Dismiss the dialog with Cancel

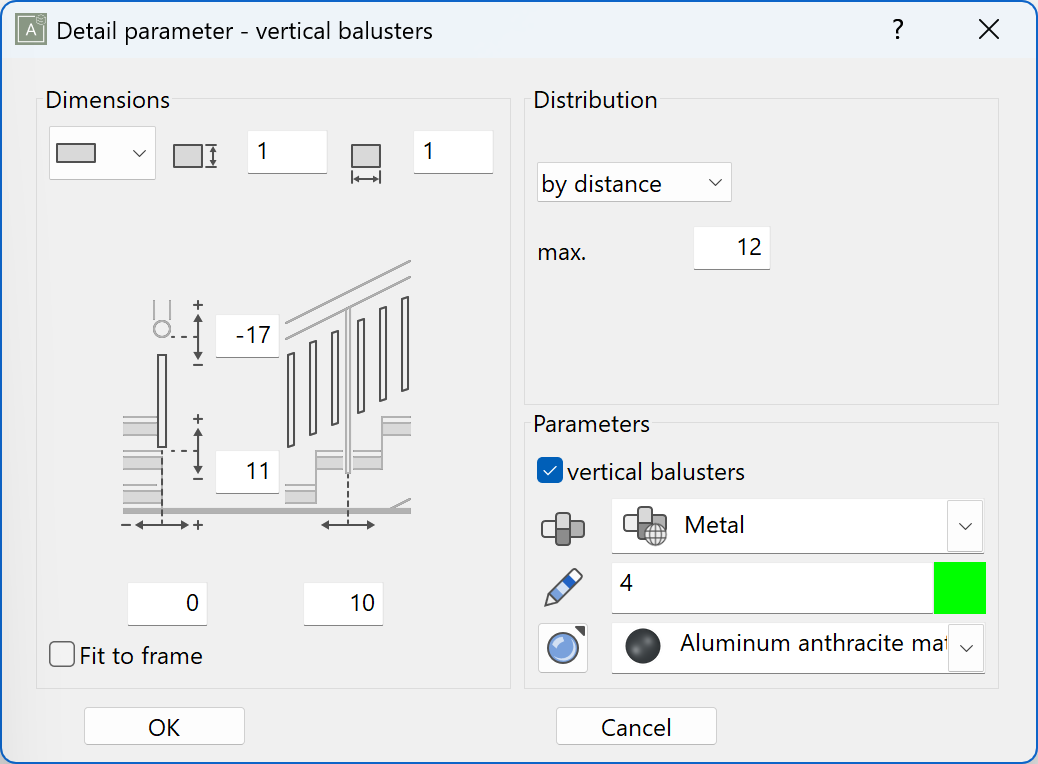(636, 726)
